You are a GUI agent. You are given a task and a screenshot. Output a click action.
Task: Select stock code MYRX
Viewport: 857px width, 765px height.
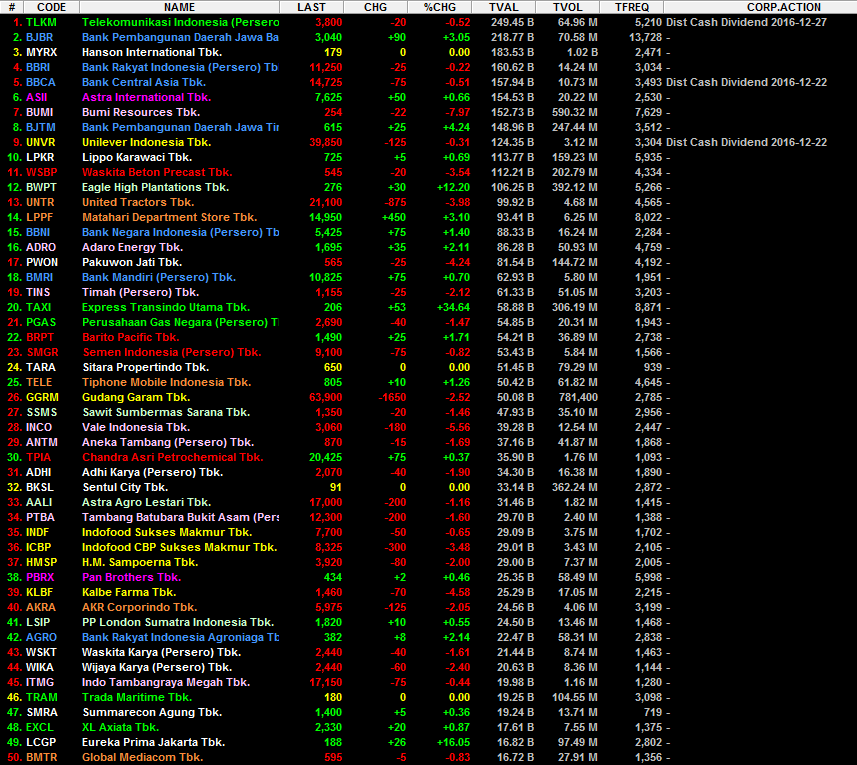[x=42, y=52]
